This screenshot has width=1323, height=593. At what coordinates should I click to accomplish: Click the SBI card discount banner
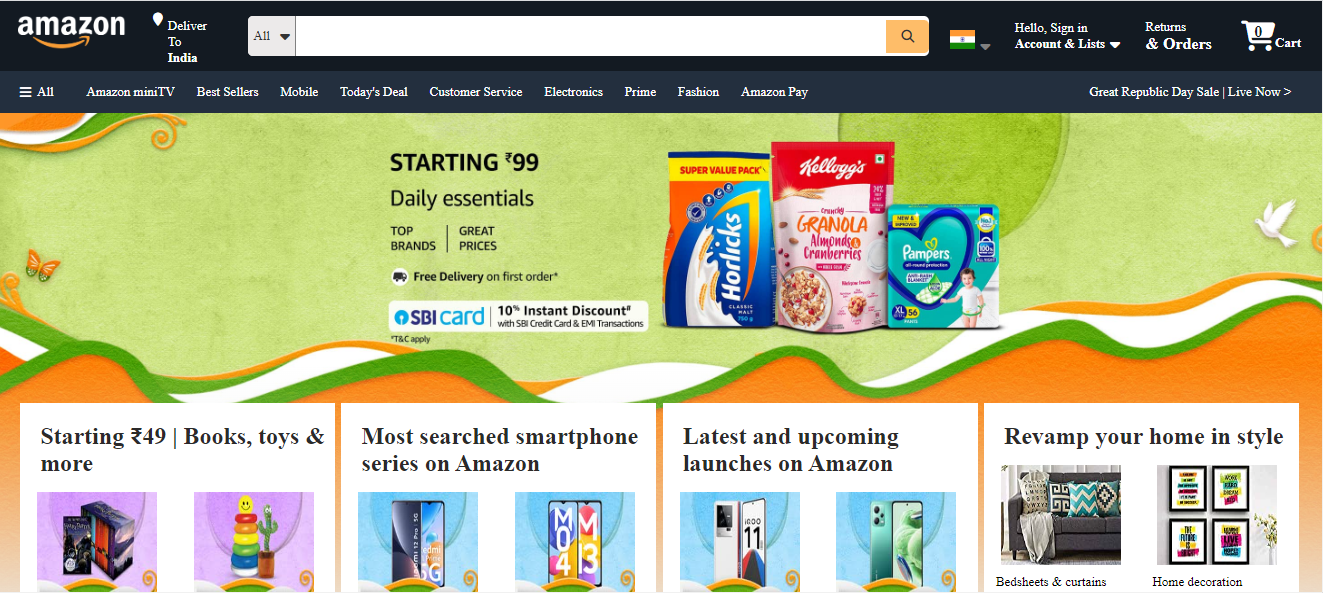click(518, 316)
